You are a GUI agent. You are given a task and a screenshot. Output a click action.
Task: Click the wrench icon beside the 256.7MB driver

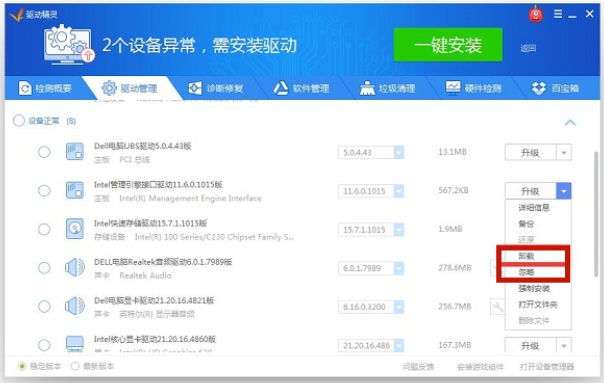(x=497, y=307)
